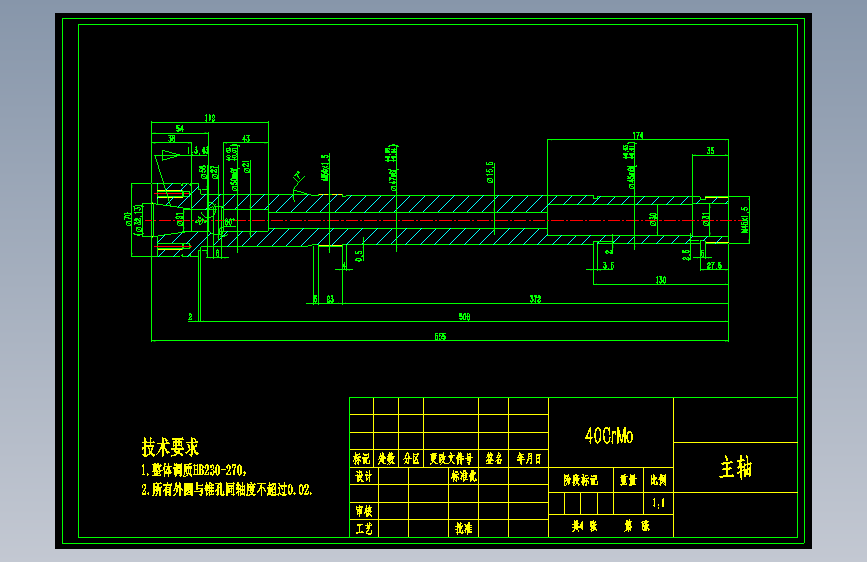Click the overall length dimension 635

click(x=440, y=336)
